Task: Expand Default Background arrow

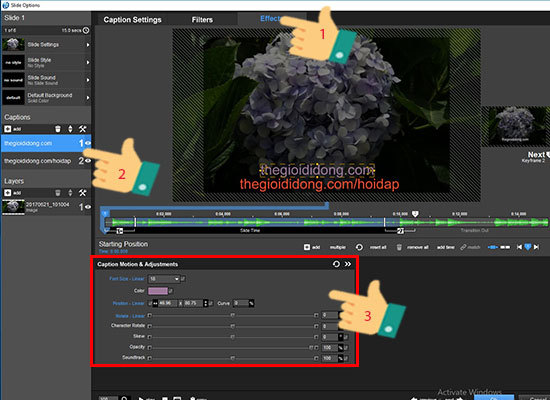Action: 88,98
